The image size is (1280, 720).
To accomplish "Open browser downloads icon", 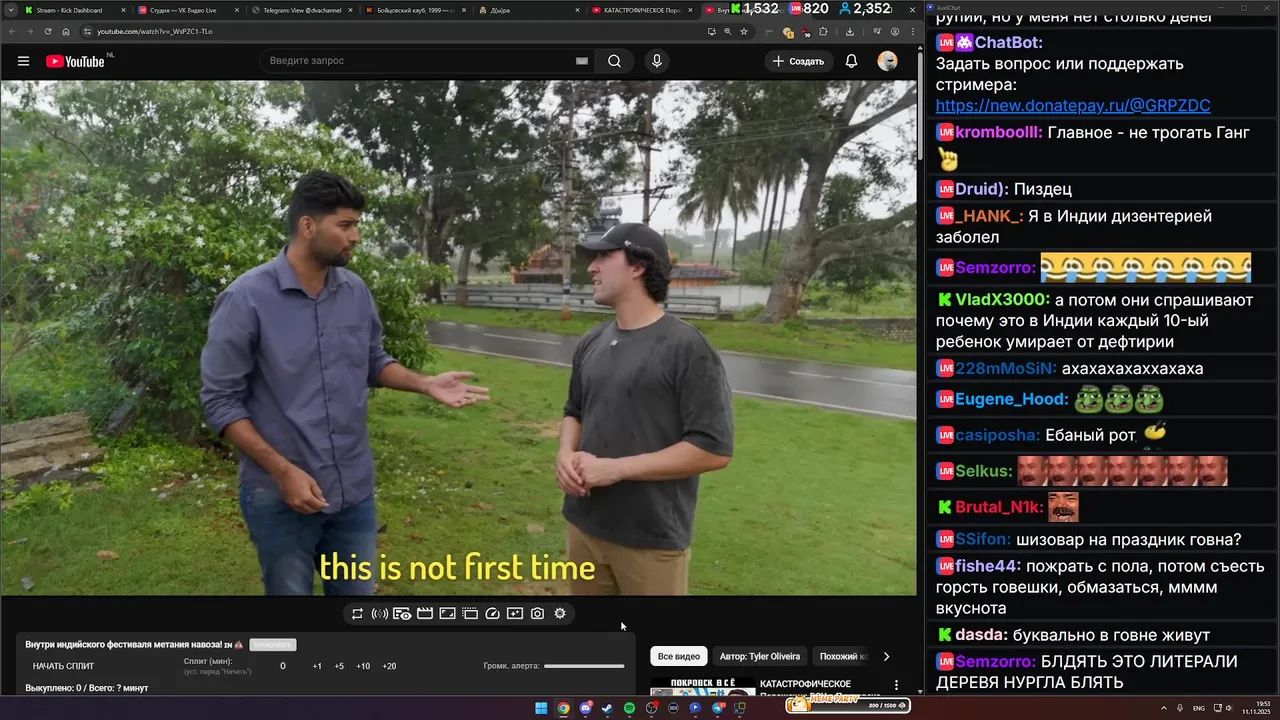I will tap(850, 31).
